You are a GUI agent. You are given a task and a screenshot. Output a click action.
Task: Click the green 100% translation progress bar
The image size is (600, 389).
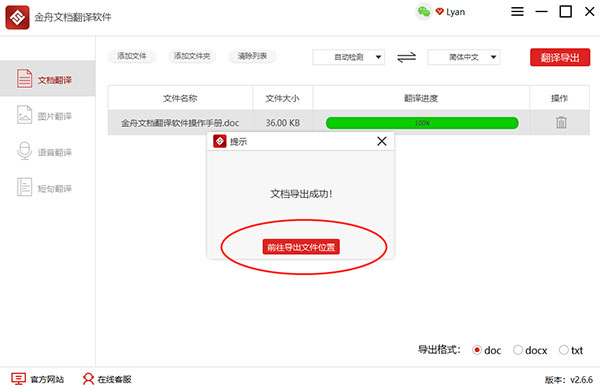coord(422,123)
